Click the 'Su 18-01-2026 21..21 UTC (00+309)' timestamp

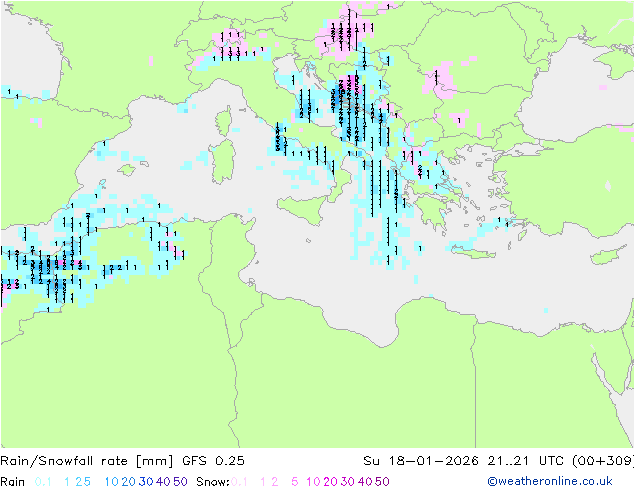(498, 461)
